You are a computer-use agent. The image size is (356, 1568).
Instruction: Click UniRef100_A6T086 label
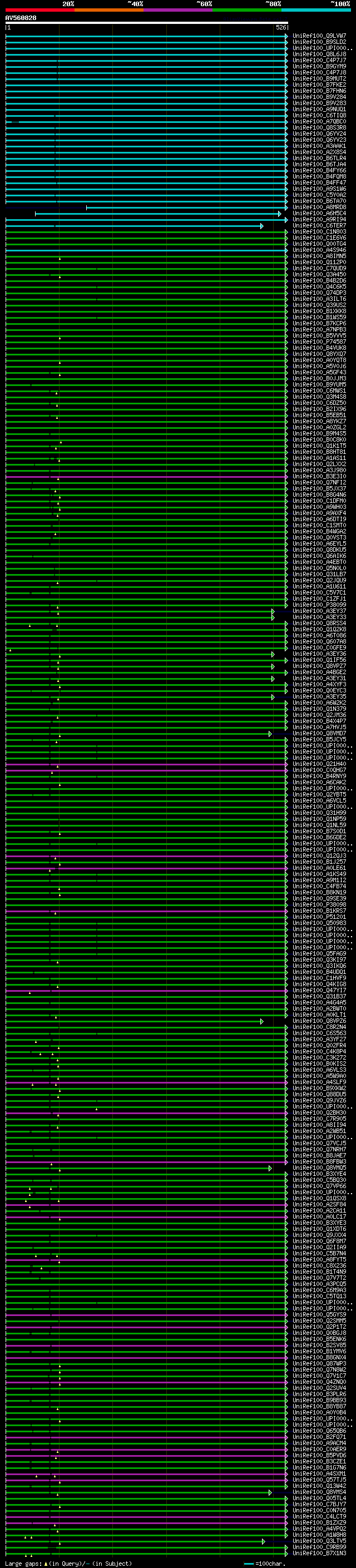pyautogui.click(x=319, y=635)
